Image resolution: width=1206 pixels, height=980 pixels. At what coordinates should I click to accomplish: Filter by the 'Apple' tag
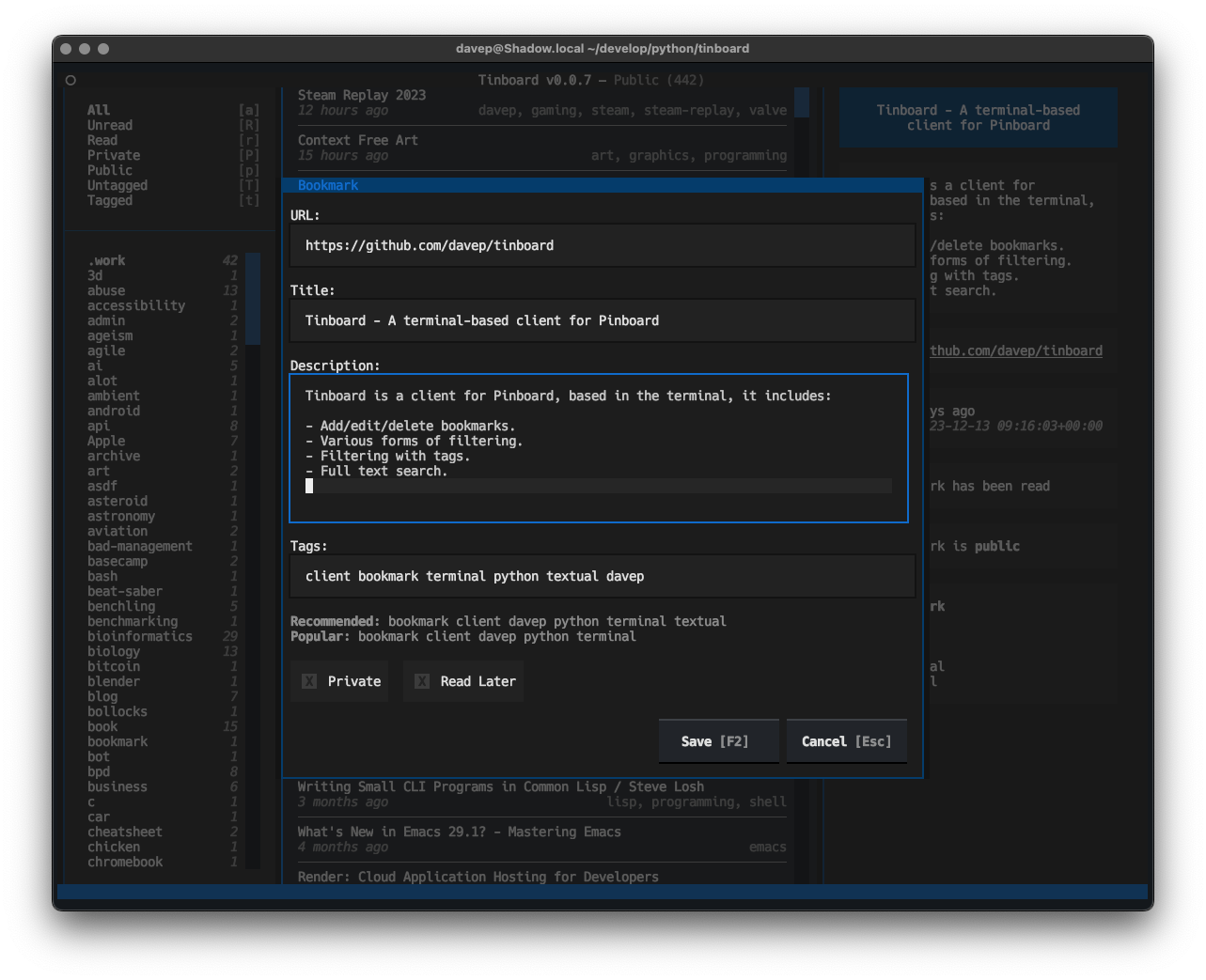163,441
